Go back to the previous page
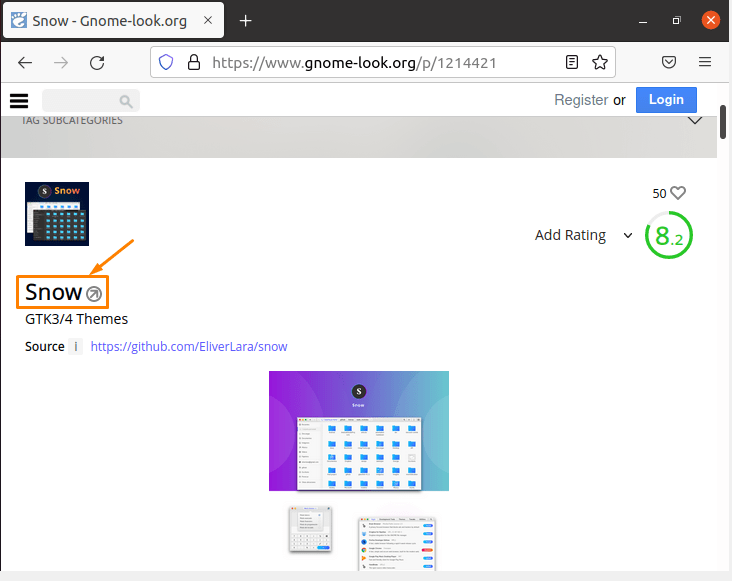 25,63
